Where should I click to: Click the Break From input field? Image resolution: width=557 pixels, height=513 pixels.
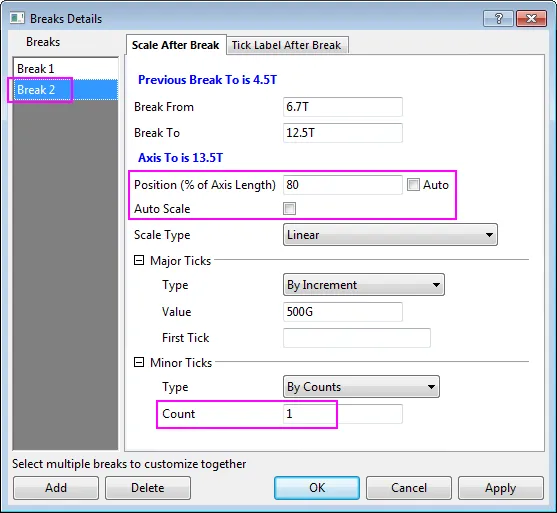pyautogui.click(x=343, y=107)
